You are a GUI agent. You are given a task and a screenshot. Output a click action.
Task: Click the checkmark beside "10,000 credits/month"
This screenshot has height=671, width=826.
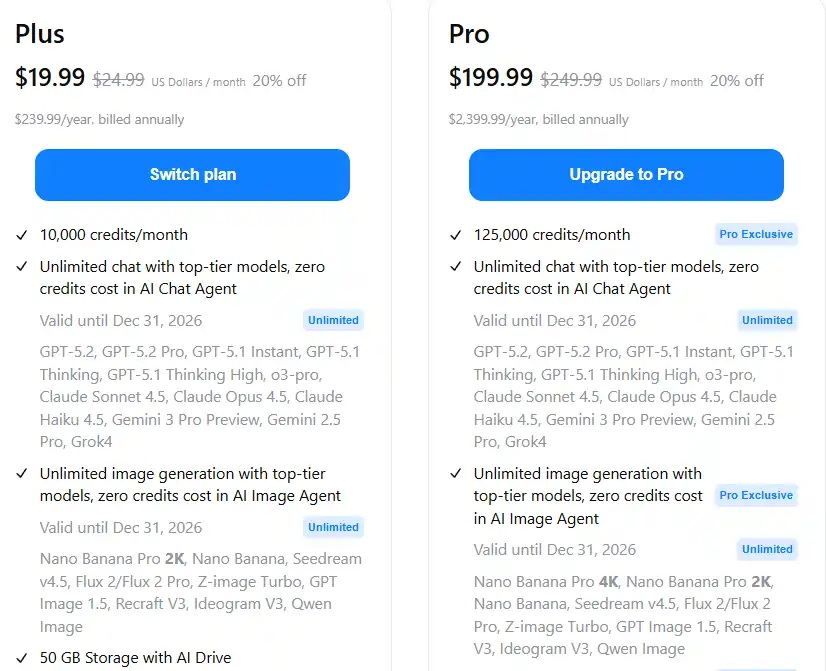(19, 235)
